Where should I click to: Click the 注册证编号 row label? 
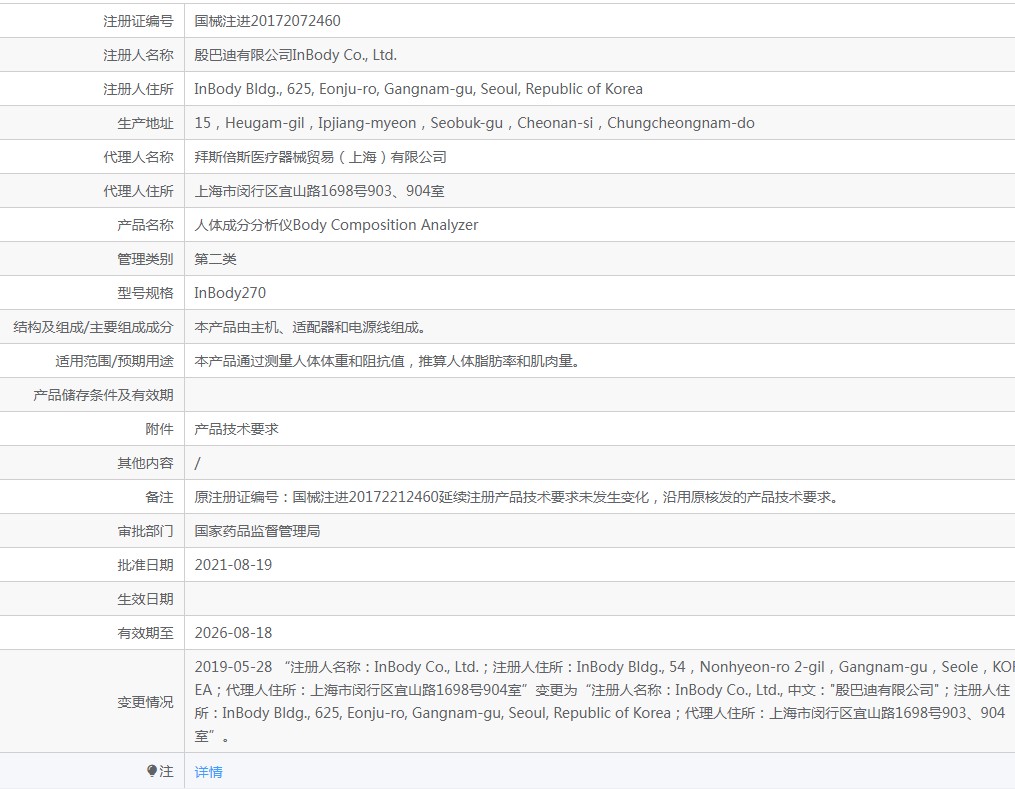139,21
